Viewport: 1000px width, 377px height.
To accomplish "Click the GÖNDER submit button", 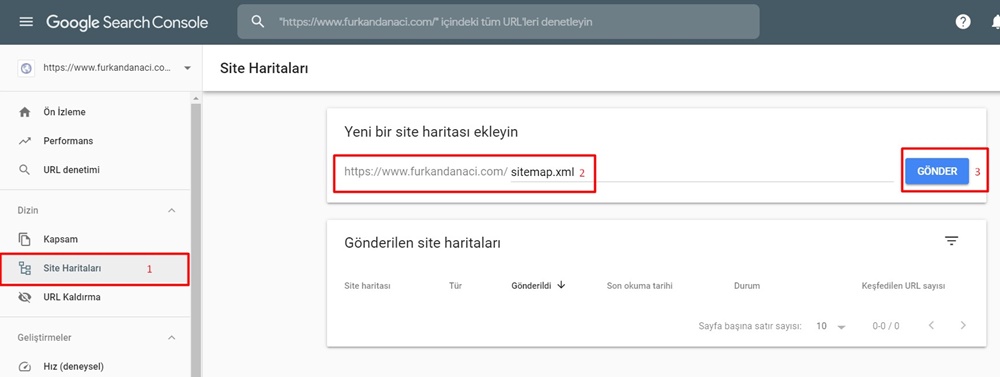I will pos(937,171).
